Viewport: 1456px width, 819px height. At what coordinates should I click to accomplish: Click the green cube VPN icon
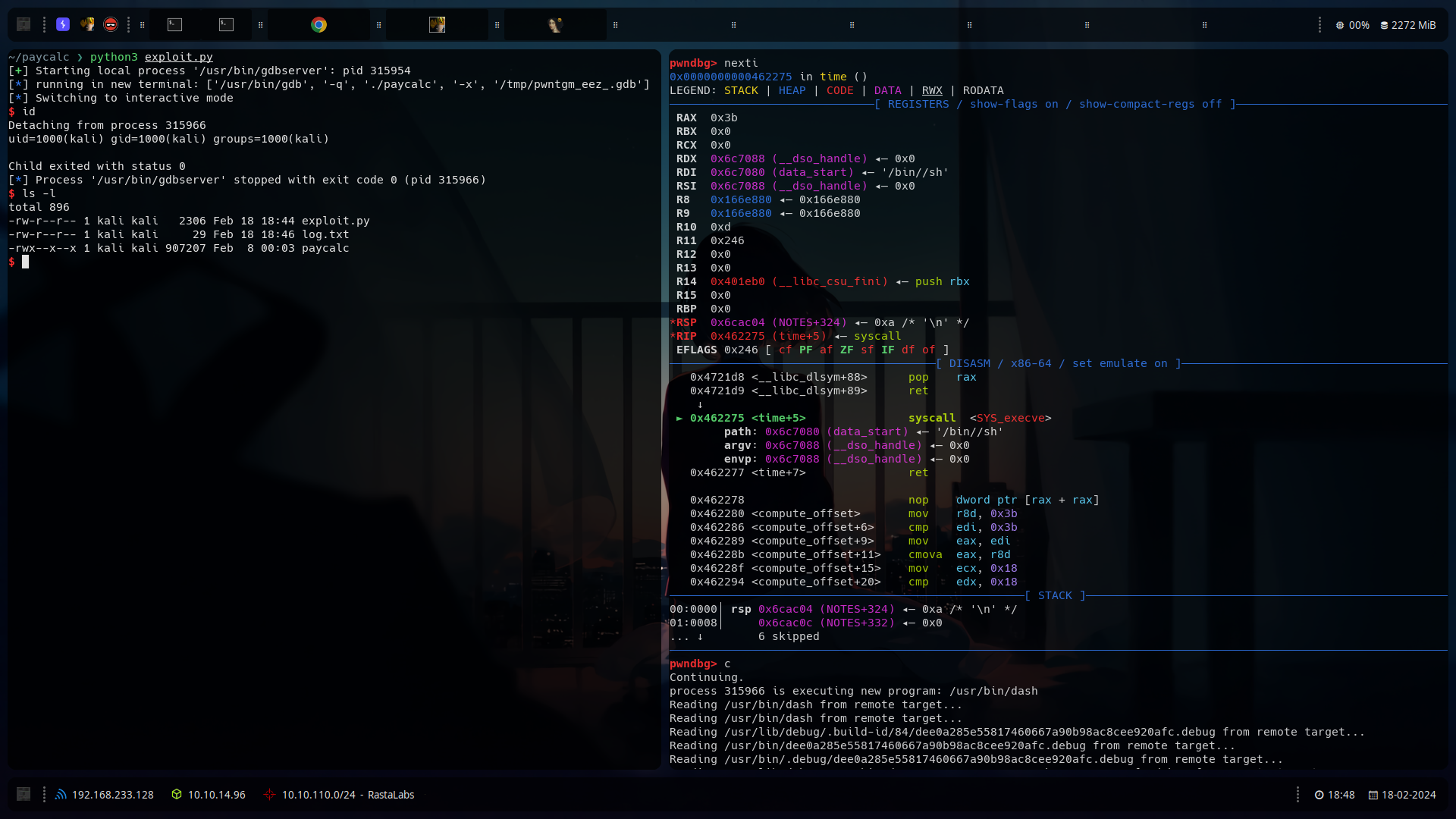click(x=177, y=795)
